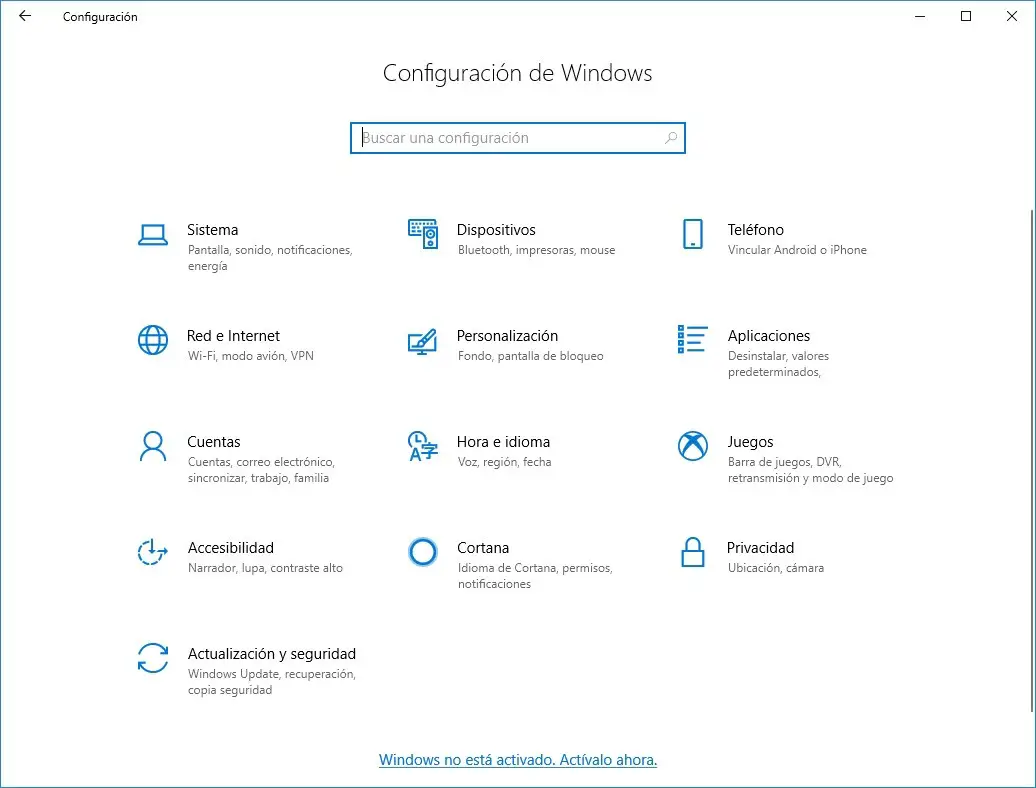Select the Privacidad heading
Screen dimensions: 1036x788
pos(760,548)
